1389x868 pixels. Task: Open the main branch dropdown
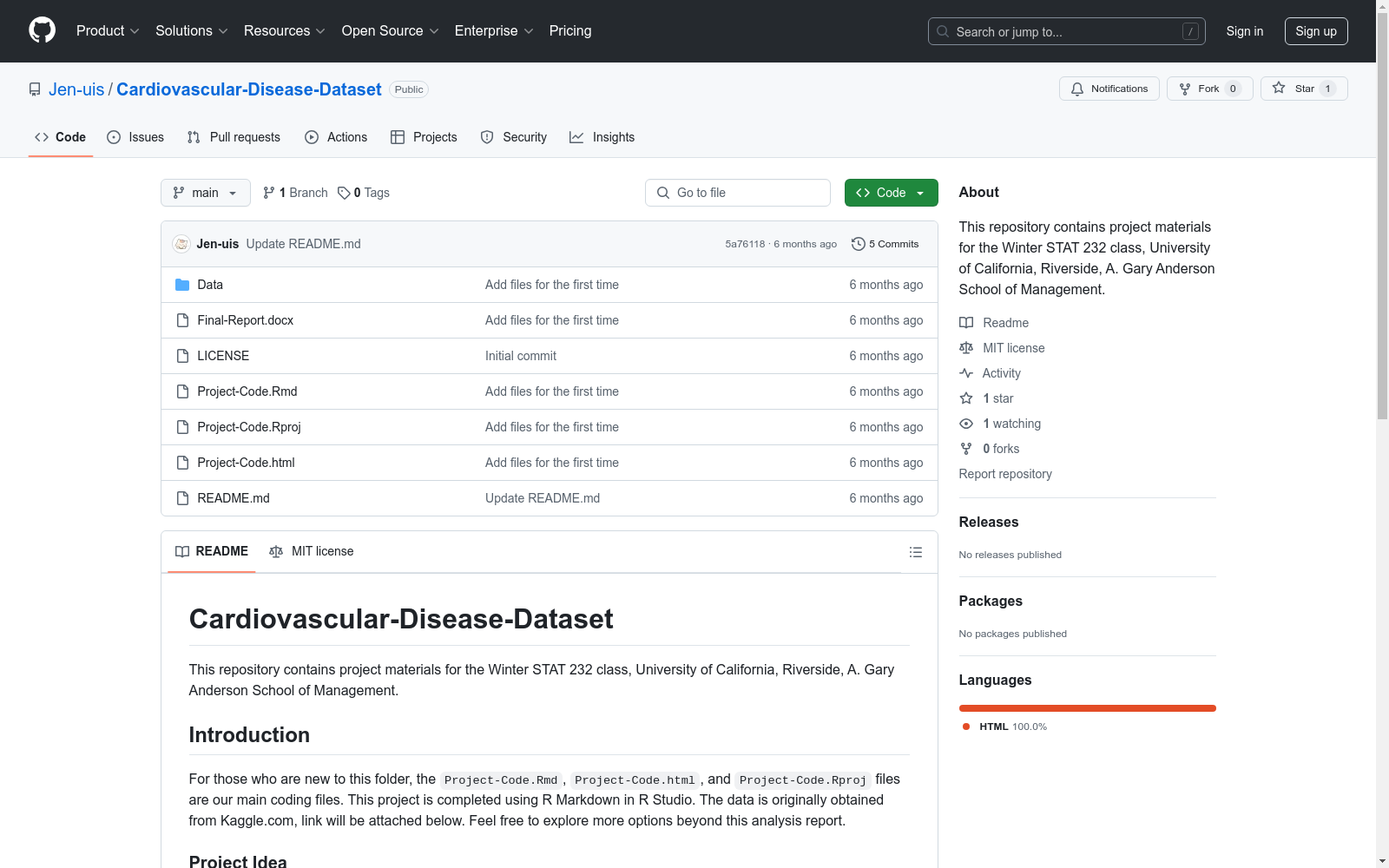[205, 193]
